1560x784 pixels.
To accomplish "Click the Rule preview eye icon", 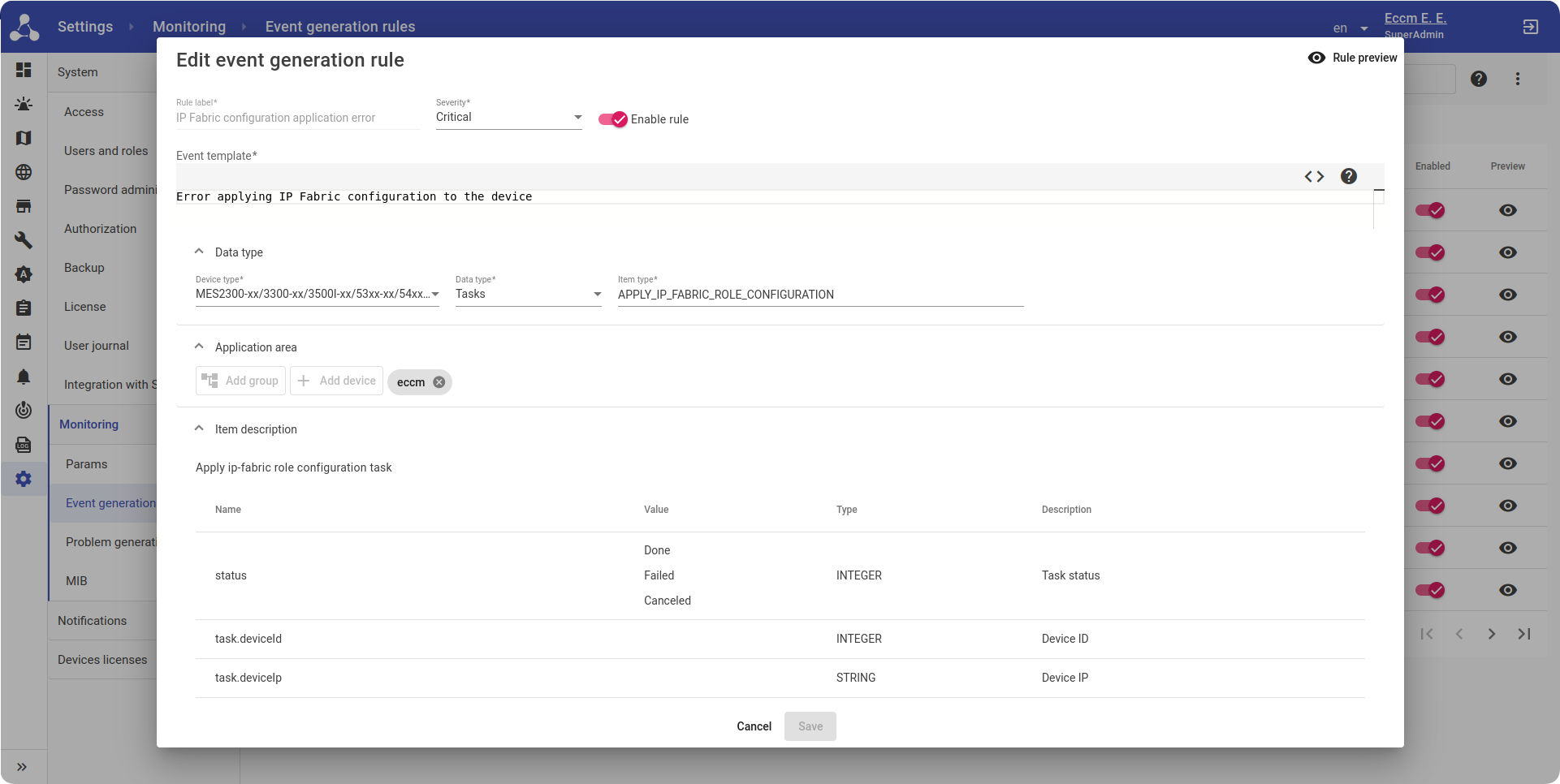I will (1316, 58).
